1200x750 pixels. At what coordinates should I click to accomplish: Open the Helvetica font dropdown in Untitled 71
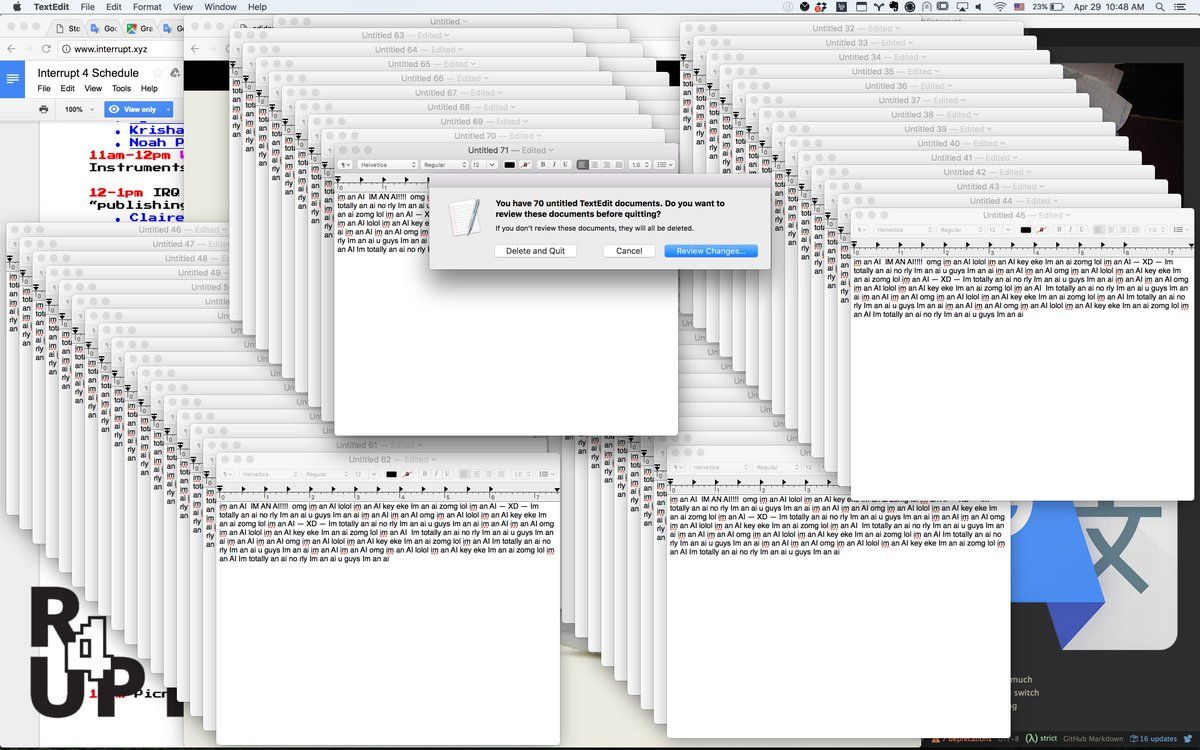(386, 165)
